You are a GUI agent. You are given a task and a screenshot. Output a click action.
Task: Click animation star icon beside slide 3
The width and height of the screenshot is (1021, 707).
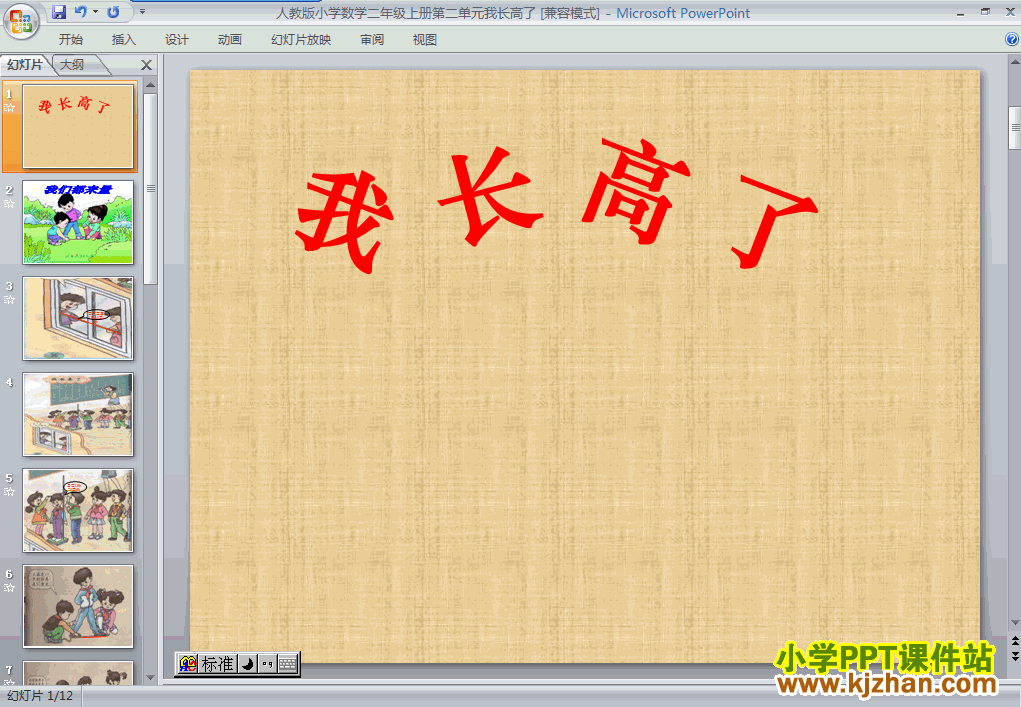tap(9, 300)
